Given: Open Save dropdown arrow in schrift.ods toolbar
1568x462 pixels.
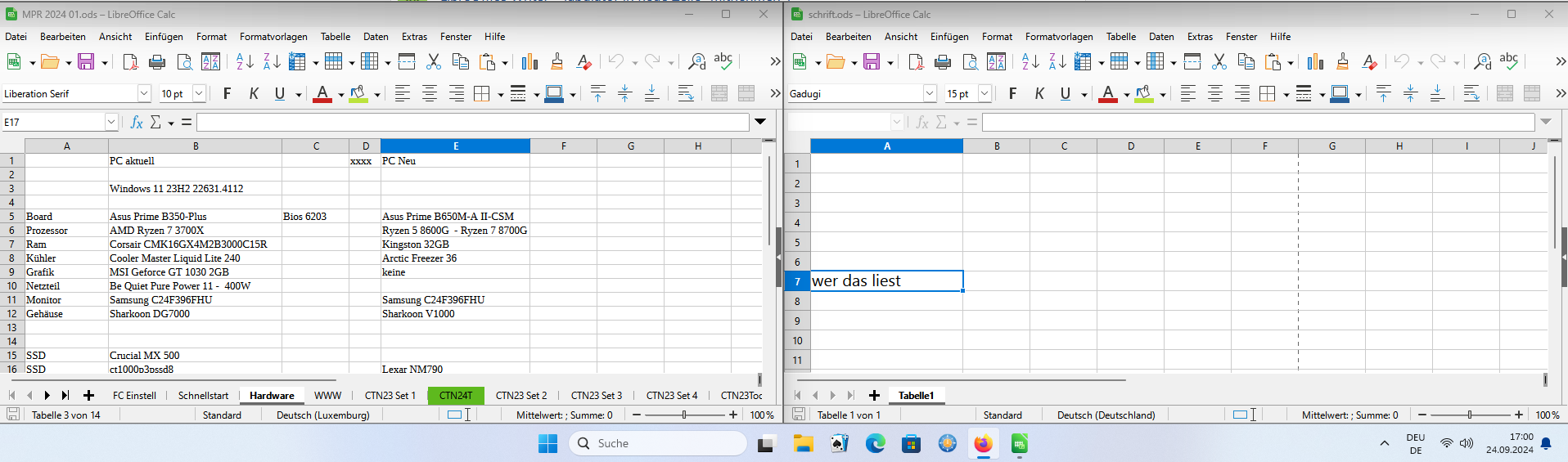Looking at the screenshot, I should pyautogui.click(x=890, y=62).
